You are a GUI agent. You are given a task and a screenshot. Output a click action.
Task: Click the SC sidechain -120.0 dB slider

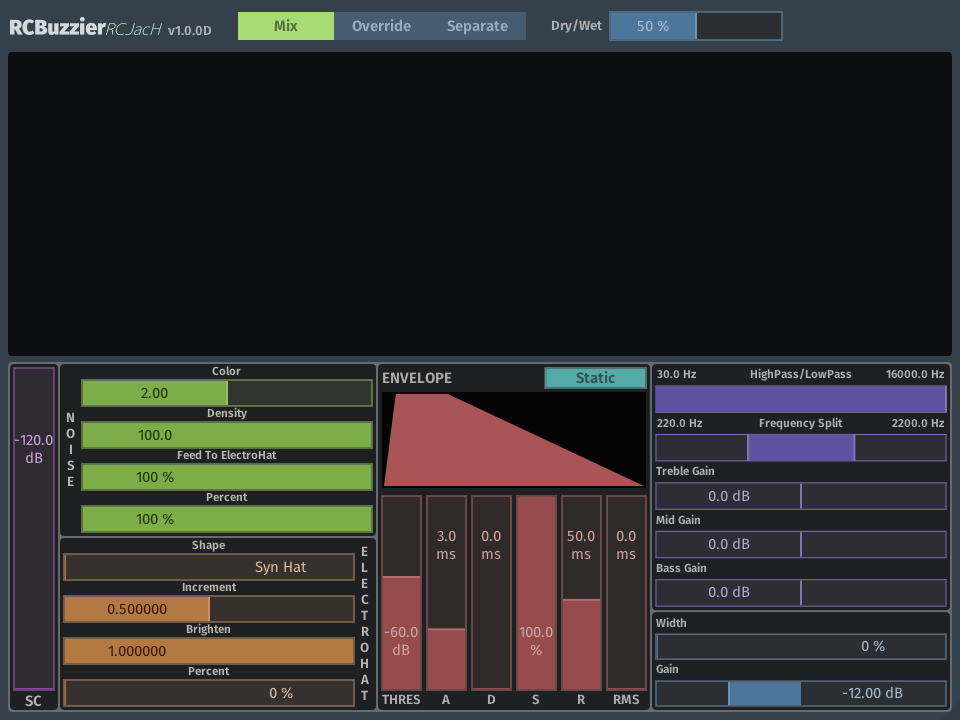coord(34,528)
